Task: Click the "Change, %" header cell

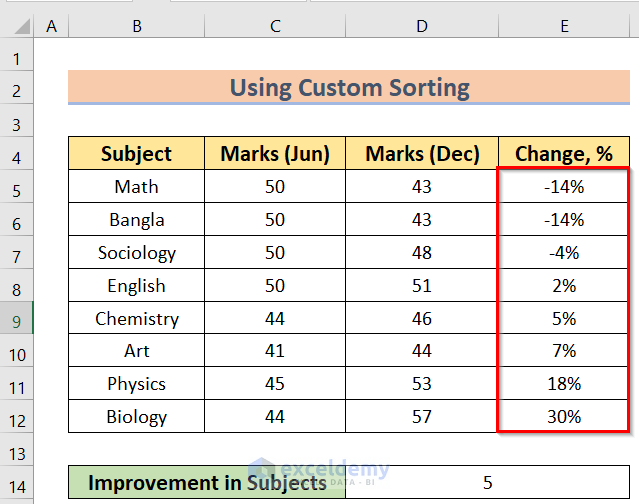Action: tap(564, 154)
